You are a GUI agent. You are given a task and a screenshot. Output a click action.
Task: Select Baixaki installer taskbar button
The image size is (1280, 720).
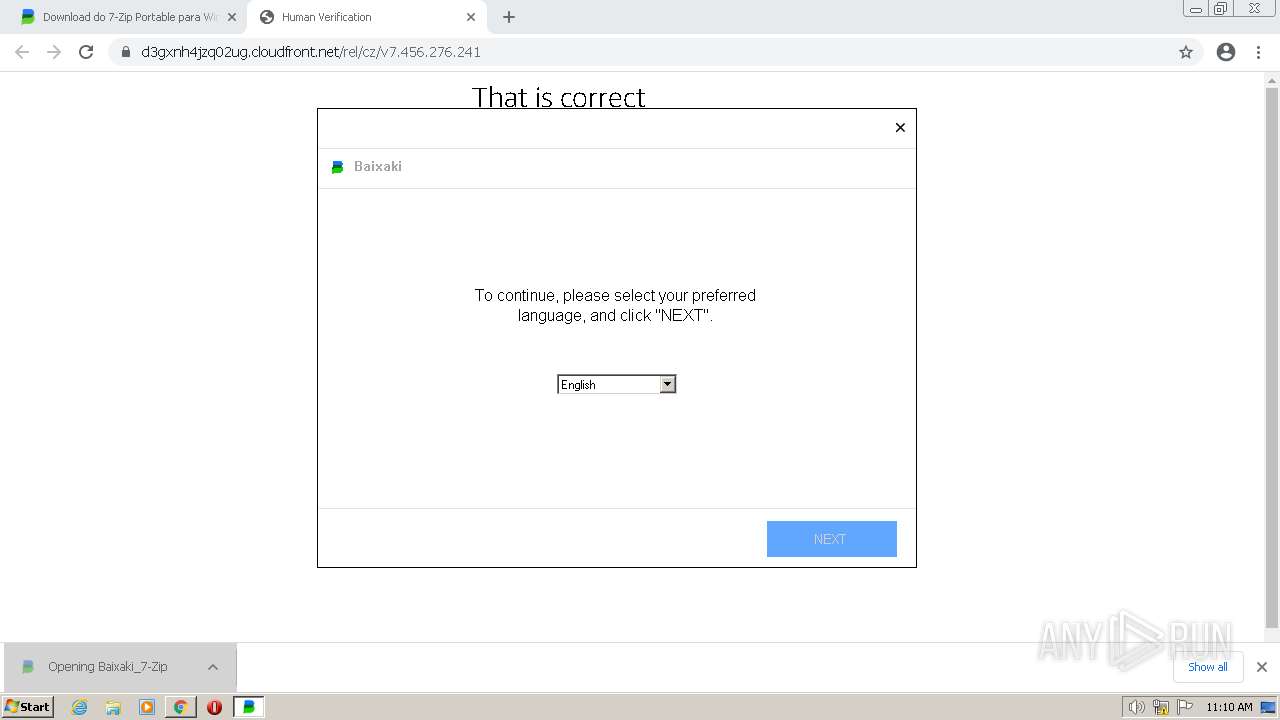(249, 707)
